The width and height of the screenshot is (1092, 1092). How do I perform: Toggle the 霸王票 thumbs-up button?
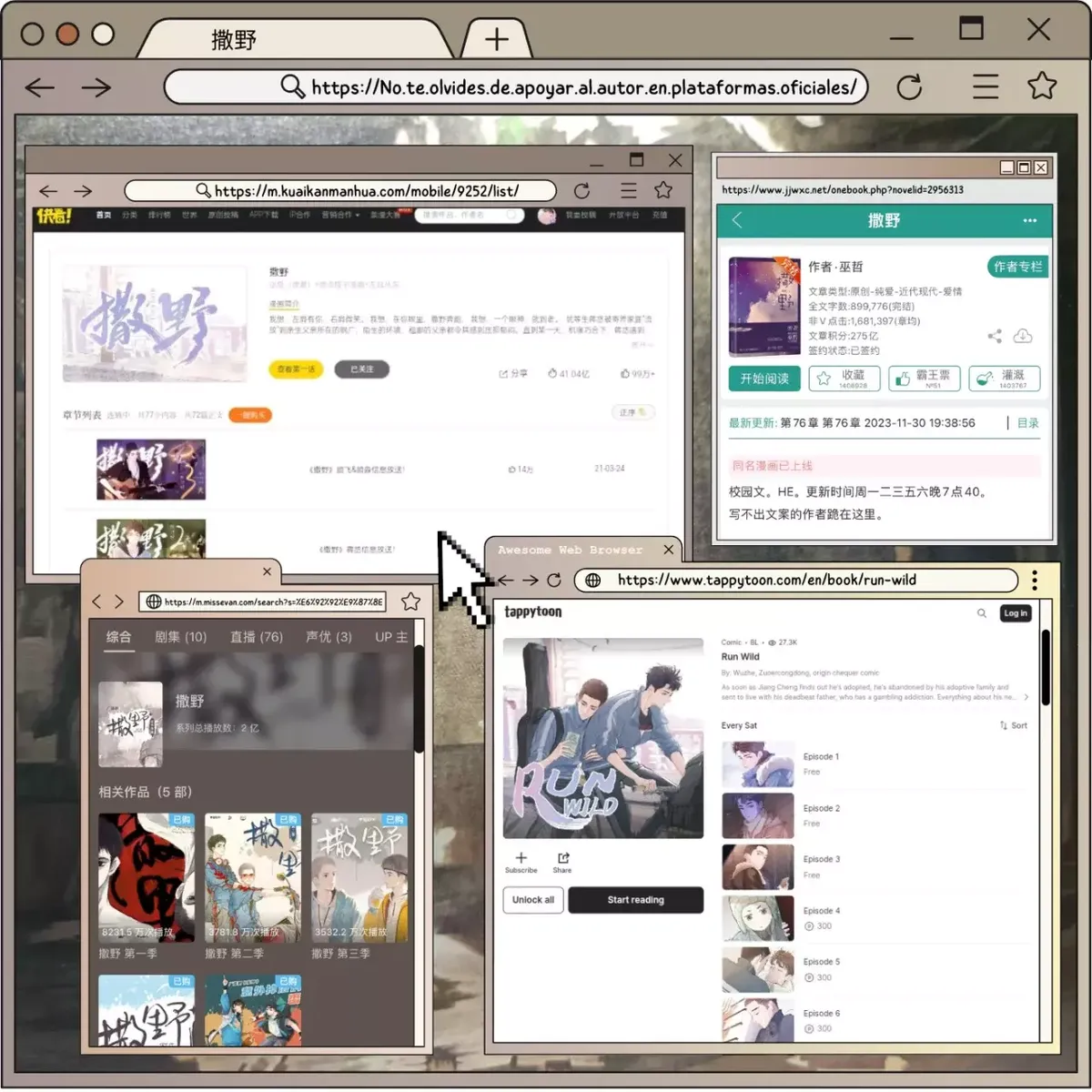pyautogui.click(x=924, y=379)
